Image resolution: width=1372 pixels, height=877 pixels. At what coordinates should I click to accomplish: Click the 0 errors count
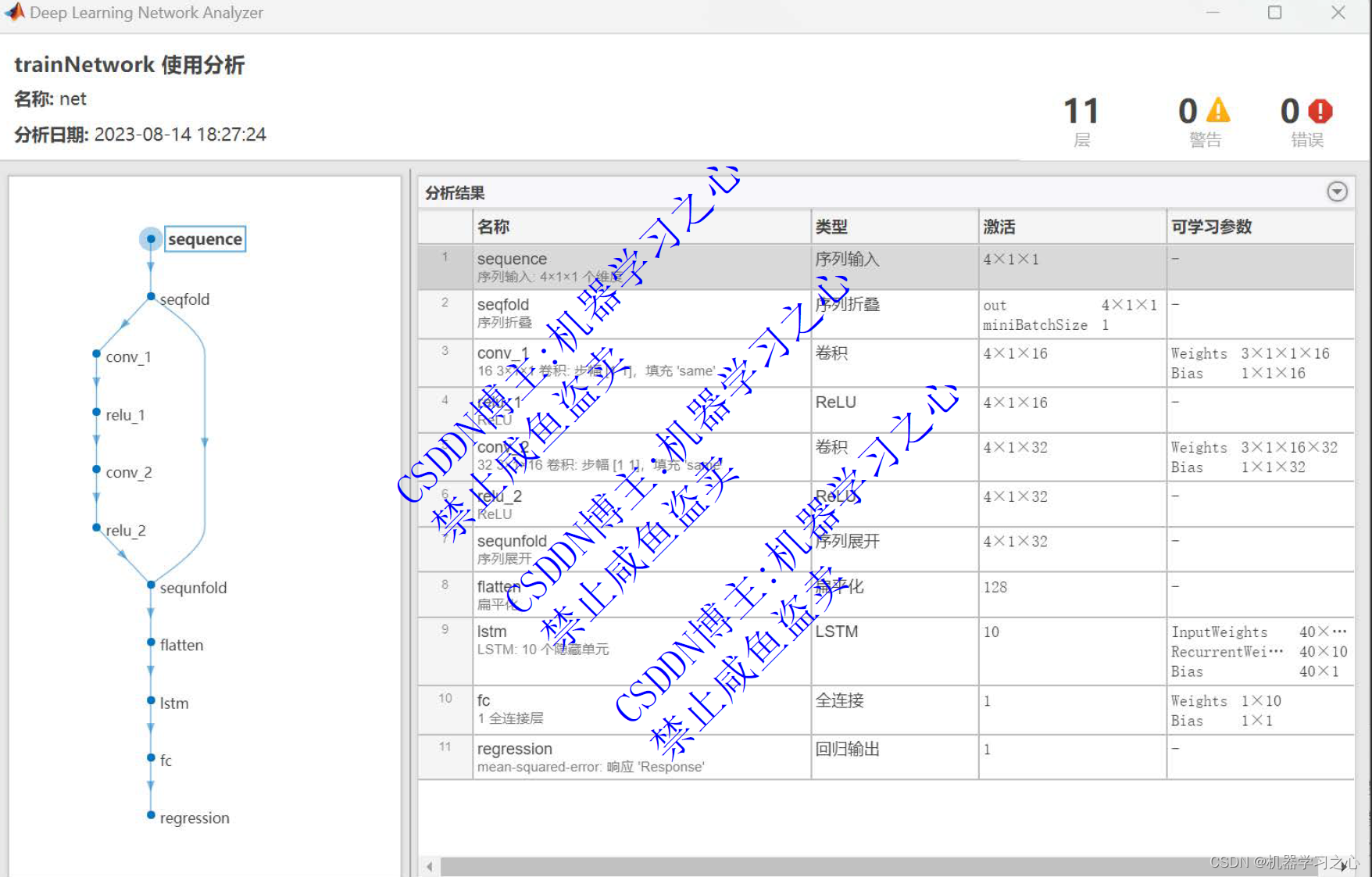pyautogui.click(x=1290, y=111)
